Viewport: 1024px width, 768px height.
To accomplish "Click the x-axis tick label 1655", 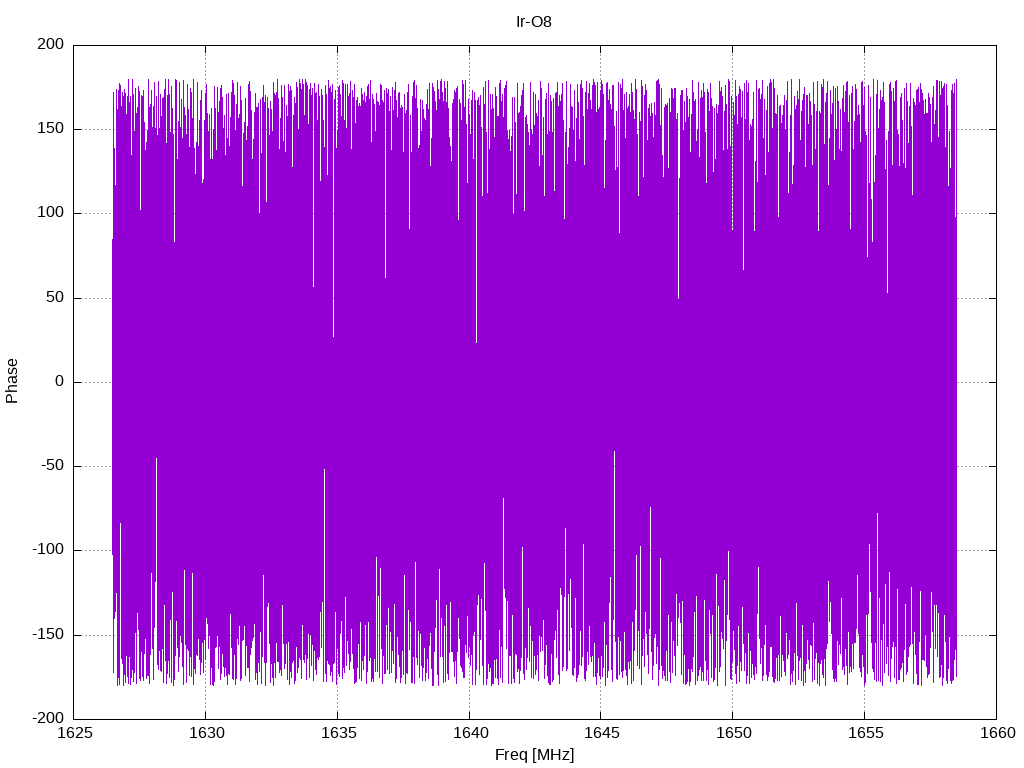I will 865,733.
